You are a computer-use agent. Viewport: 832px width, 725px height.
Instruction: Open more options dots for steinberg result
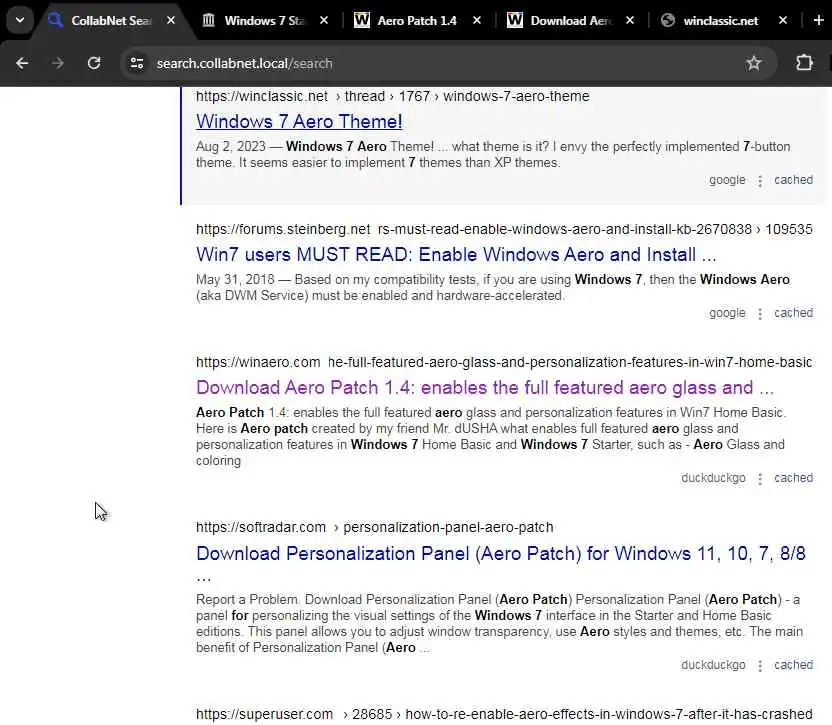pyautogui.click(x=760, y=314)
